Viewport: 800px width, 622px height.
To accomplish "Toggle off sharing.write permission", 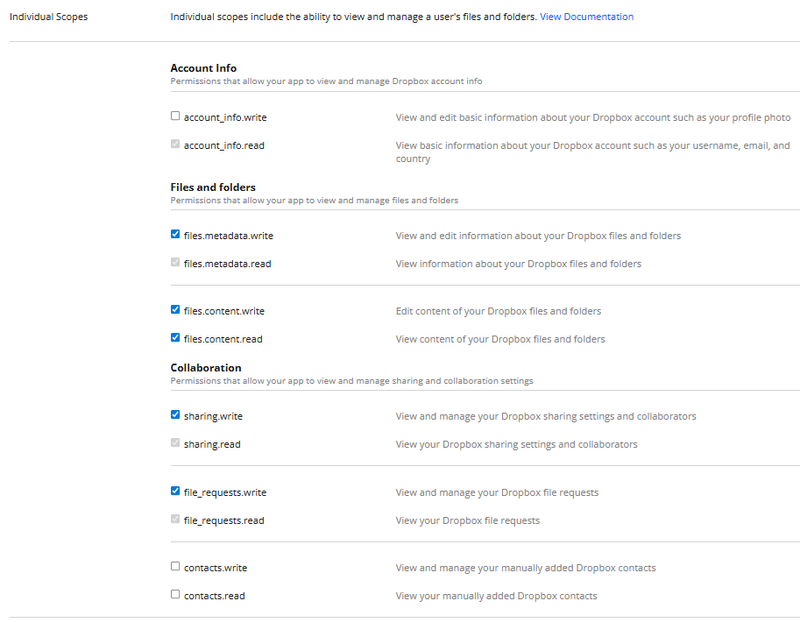I will tap(176, 415).
